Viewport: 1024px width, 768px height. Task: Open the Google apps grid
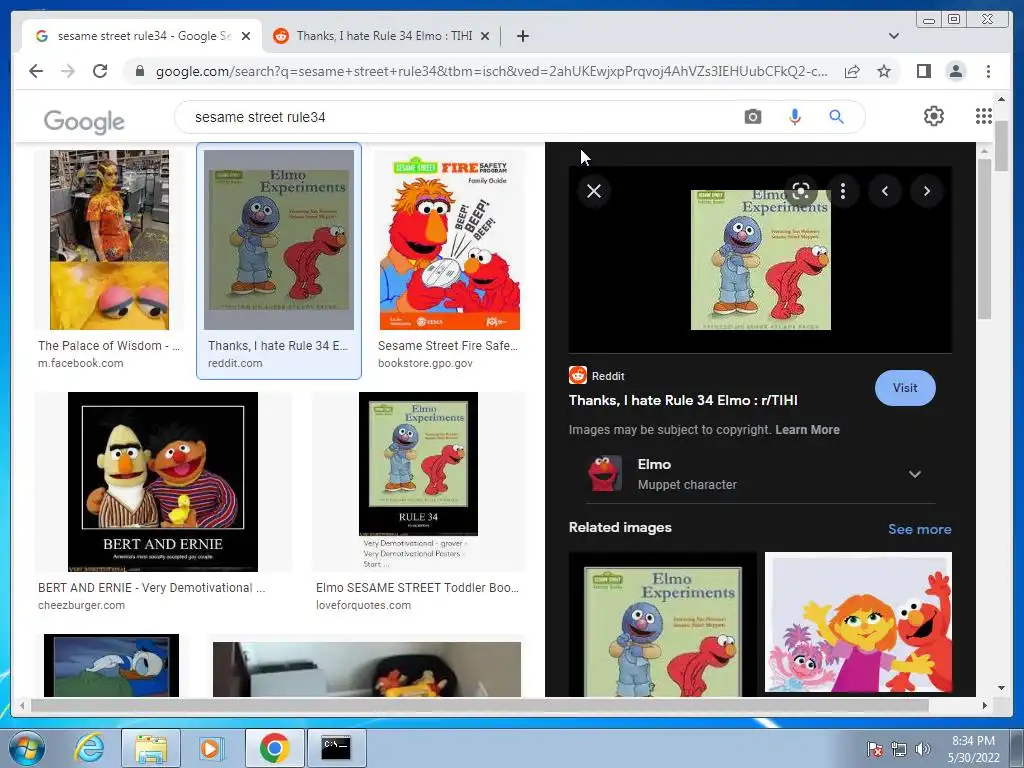point(984,116)
